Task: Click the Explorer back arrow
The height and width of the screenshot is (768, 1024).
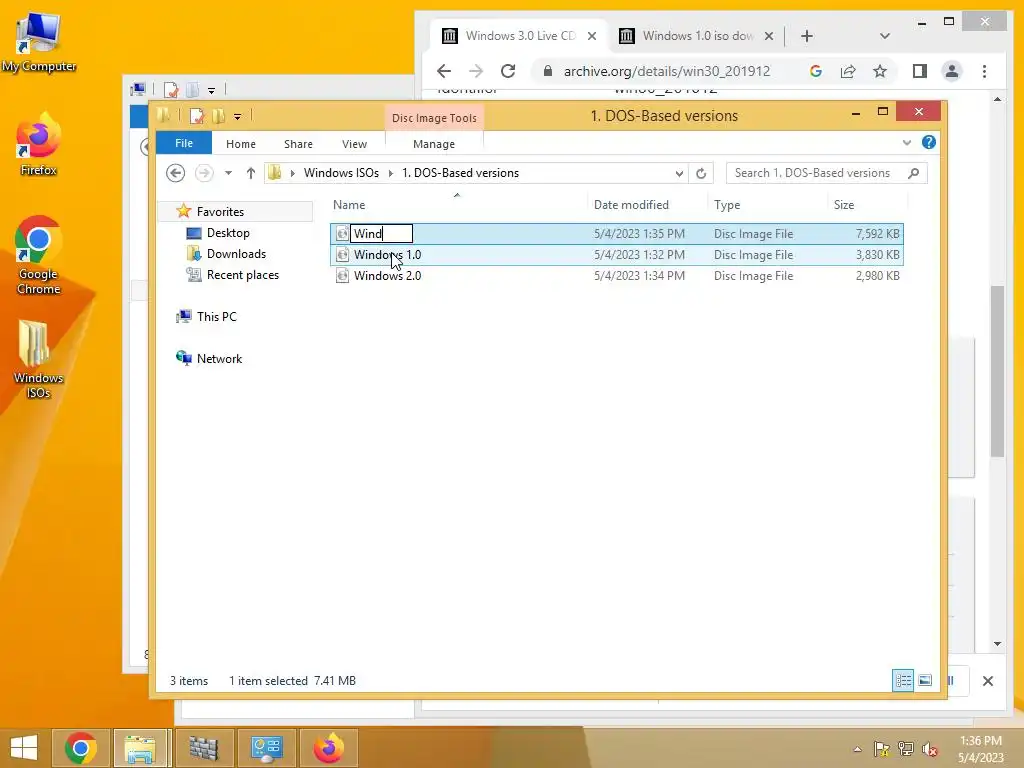Action: 175,173
